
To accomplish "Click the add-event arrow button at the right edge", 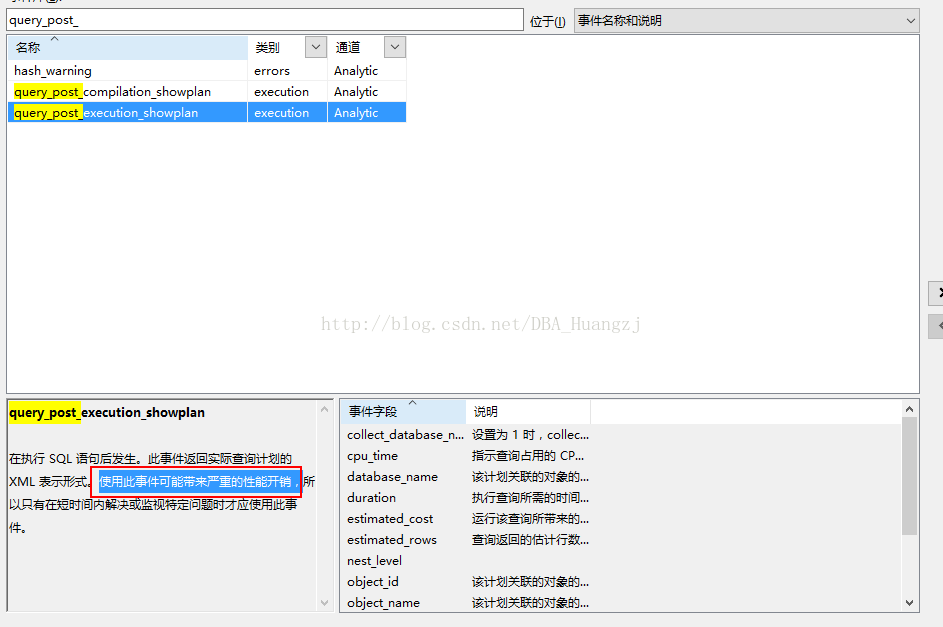I will 936,293.
